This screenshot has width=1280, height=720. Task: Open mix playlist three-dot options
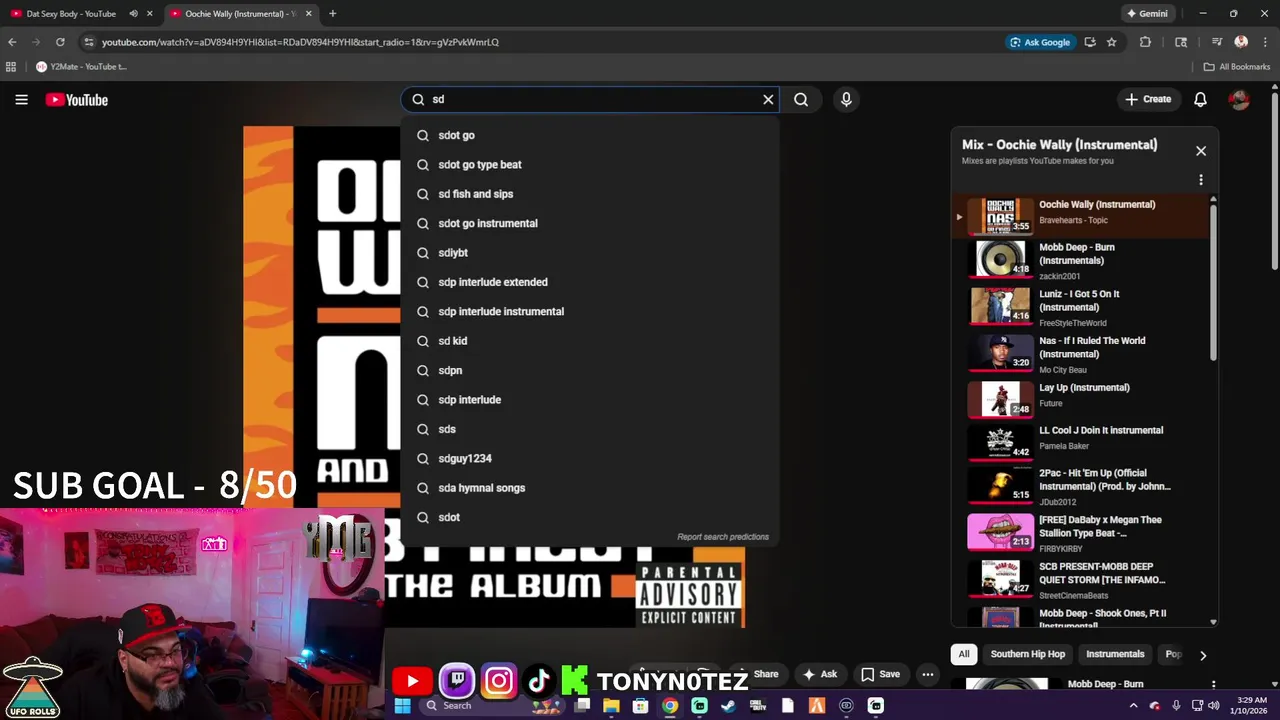tap(1201, 180)
